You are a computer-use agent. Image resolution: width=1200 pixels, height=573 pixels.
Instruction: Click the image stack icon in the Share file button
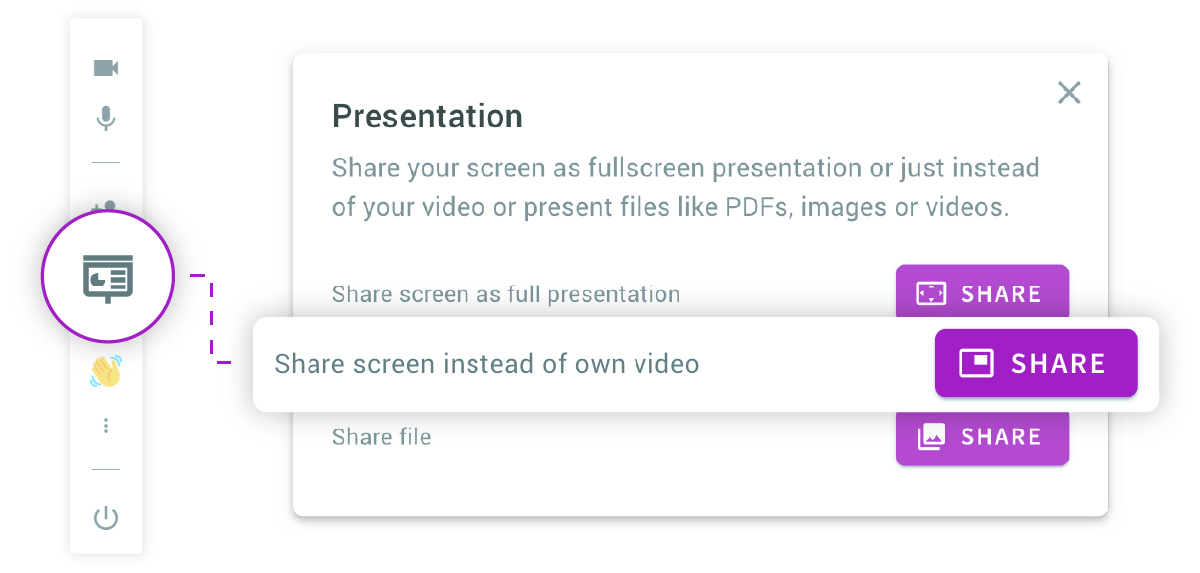(931, 437)
